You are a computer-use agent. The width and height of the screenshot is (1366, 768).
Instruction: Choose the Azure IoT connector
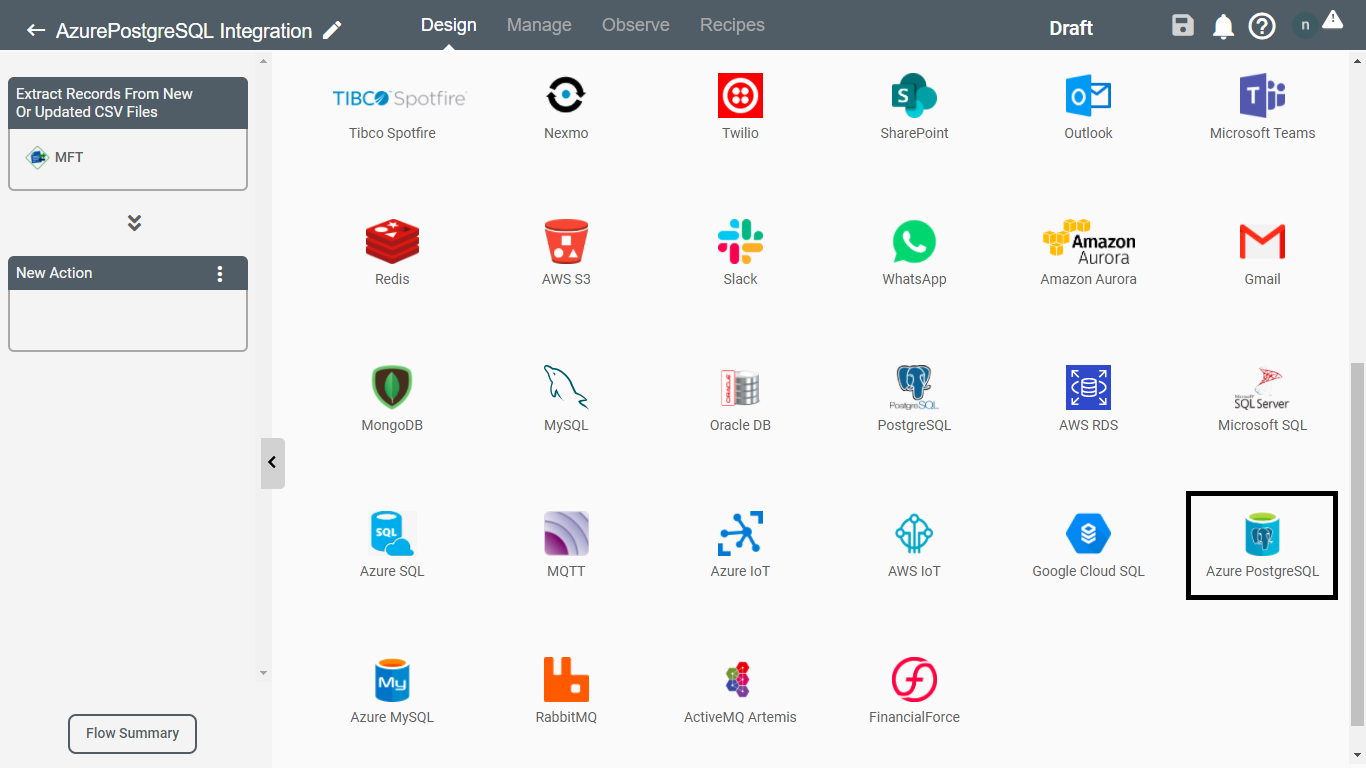click(x=740, y=544)
